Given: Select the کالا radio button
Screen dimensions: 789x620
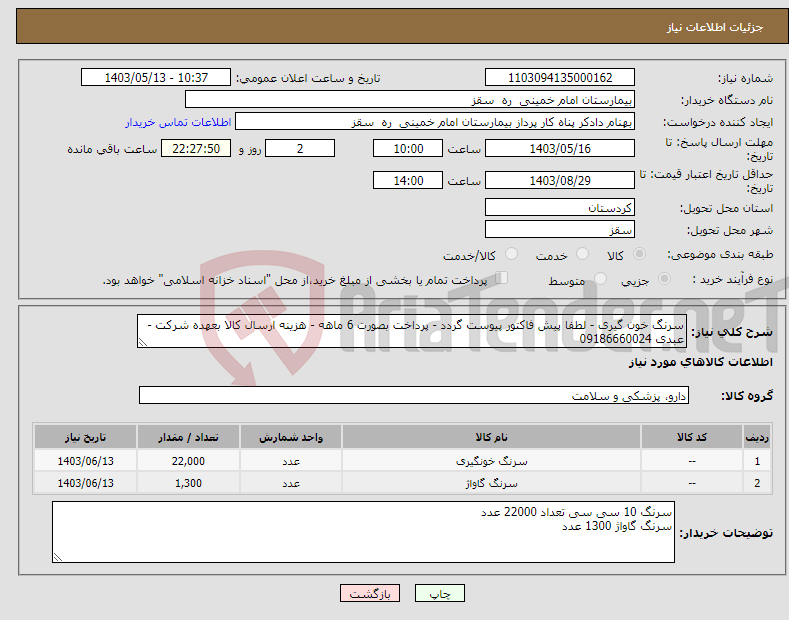Looking at the screenshot, I should pyautogui.click(x=639, y=254).
